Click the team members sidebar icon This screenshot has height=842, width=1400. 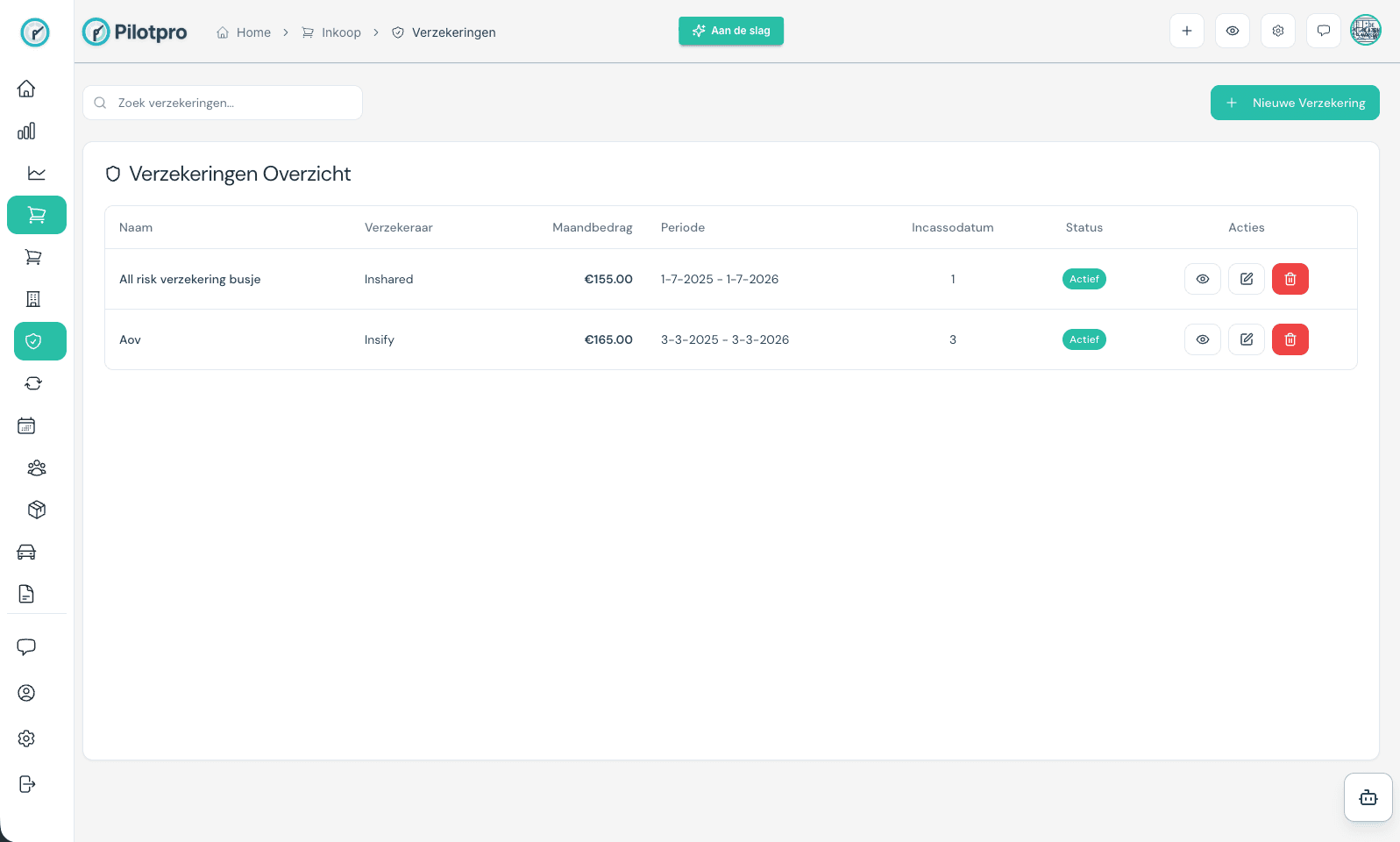click(36, 467)
